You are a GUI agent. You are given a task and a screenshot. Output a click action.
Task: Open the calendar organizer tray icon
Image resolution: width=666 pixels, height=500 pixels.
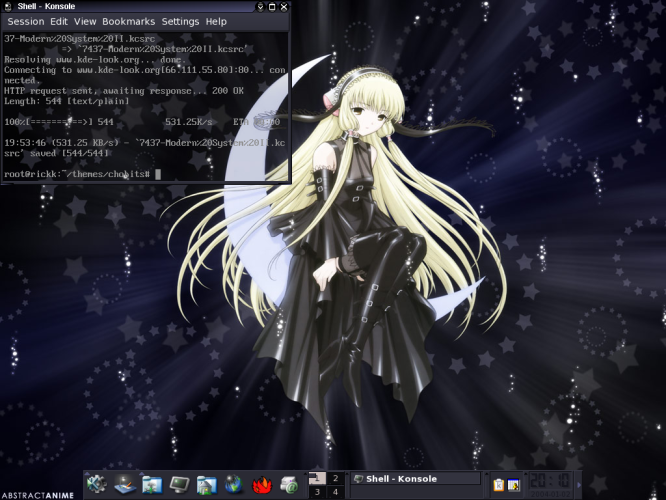(514, 485)
